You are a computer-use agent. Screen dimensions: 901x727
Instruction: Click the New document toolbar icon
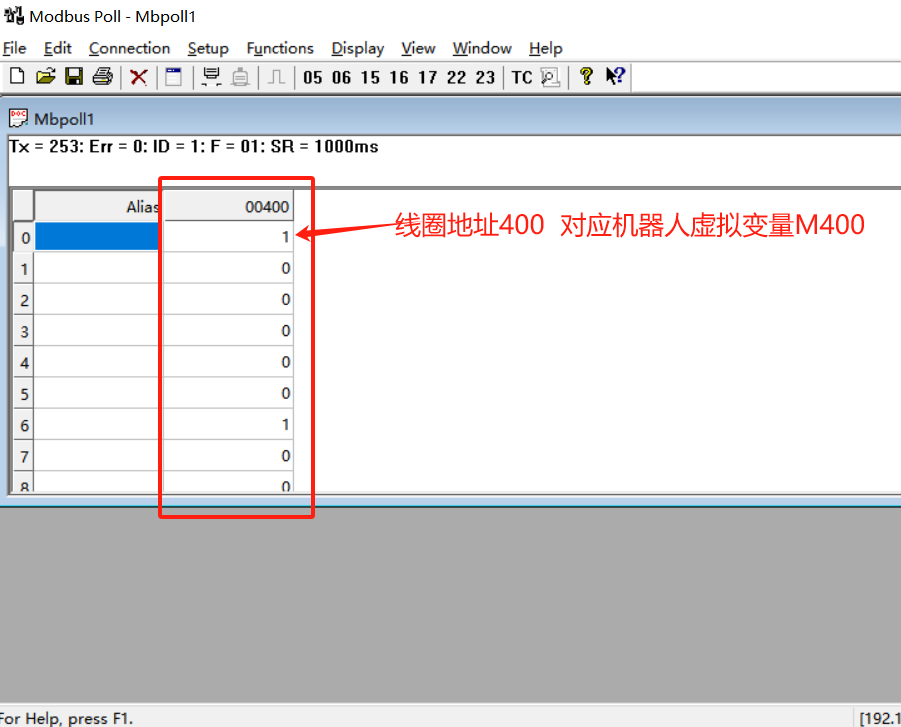(x=16, y=77)
